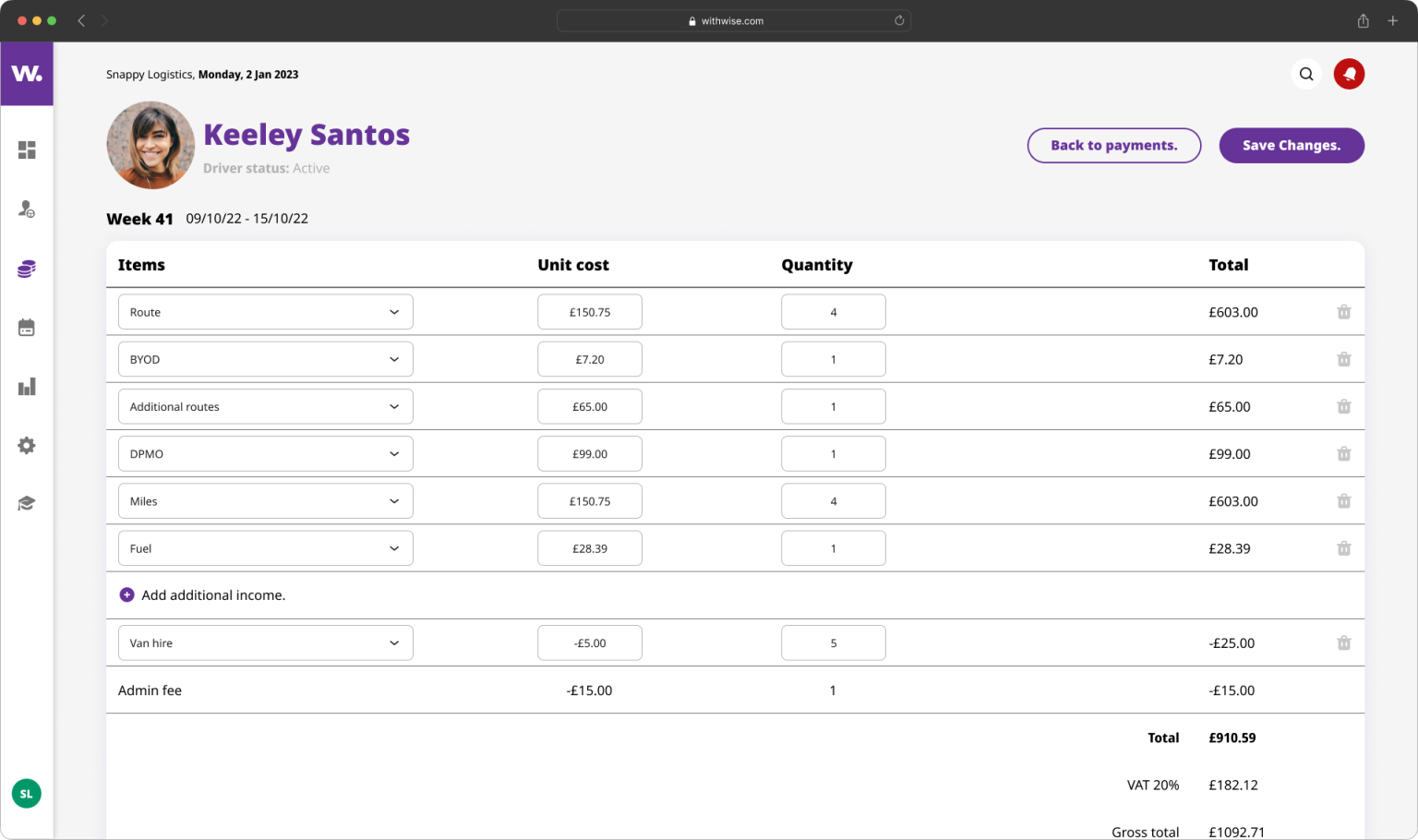Viewport: 1418px width, 840px height.
Task: Open the Route item dropdown
Action: point(265,312)
